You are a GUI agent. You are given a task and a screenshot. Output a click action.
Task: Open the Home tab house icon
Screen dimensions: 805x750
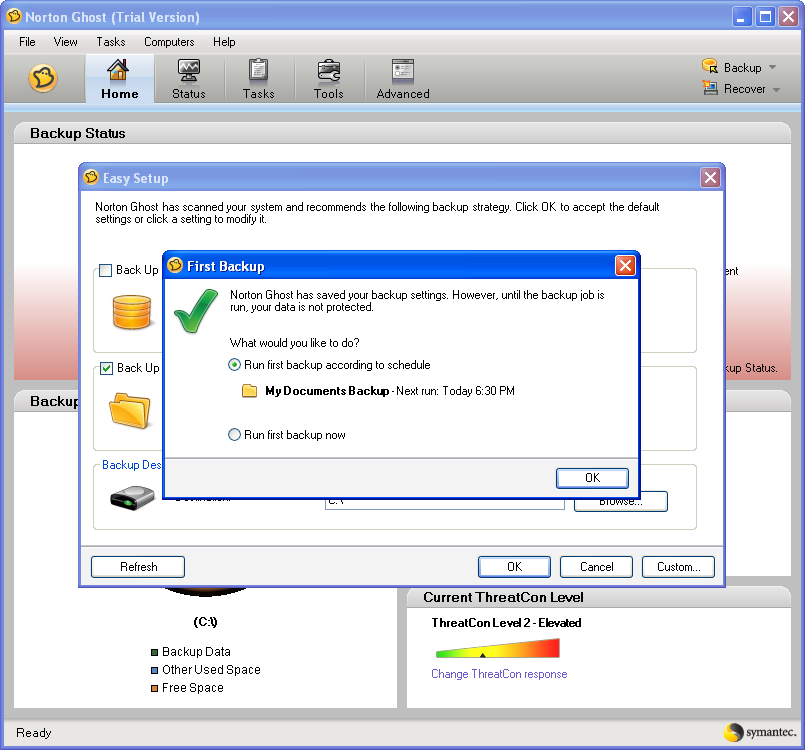coord(118,69)
